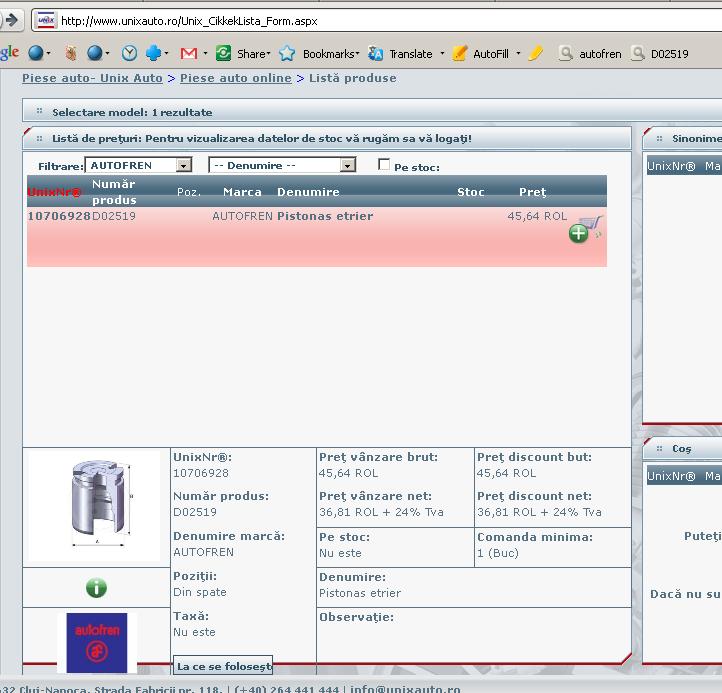
Task: Click the D02519 search term button
Action: click(x=659, y=53)
